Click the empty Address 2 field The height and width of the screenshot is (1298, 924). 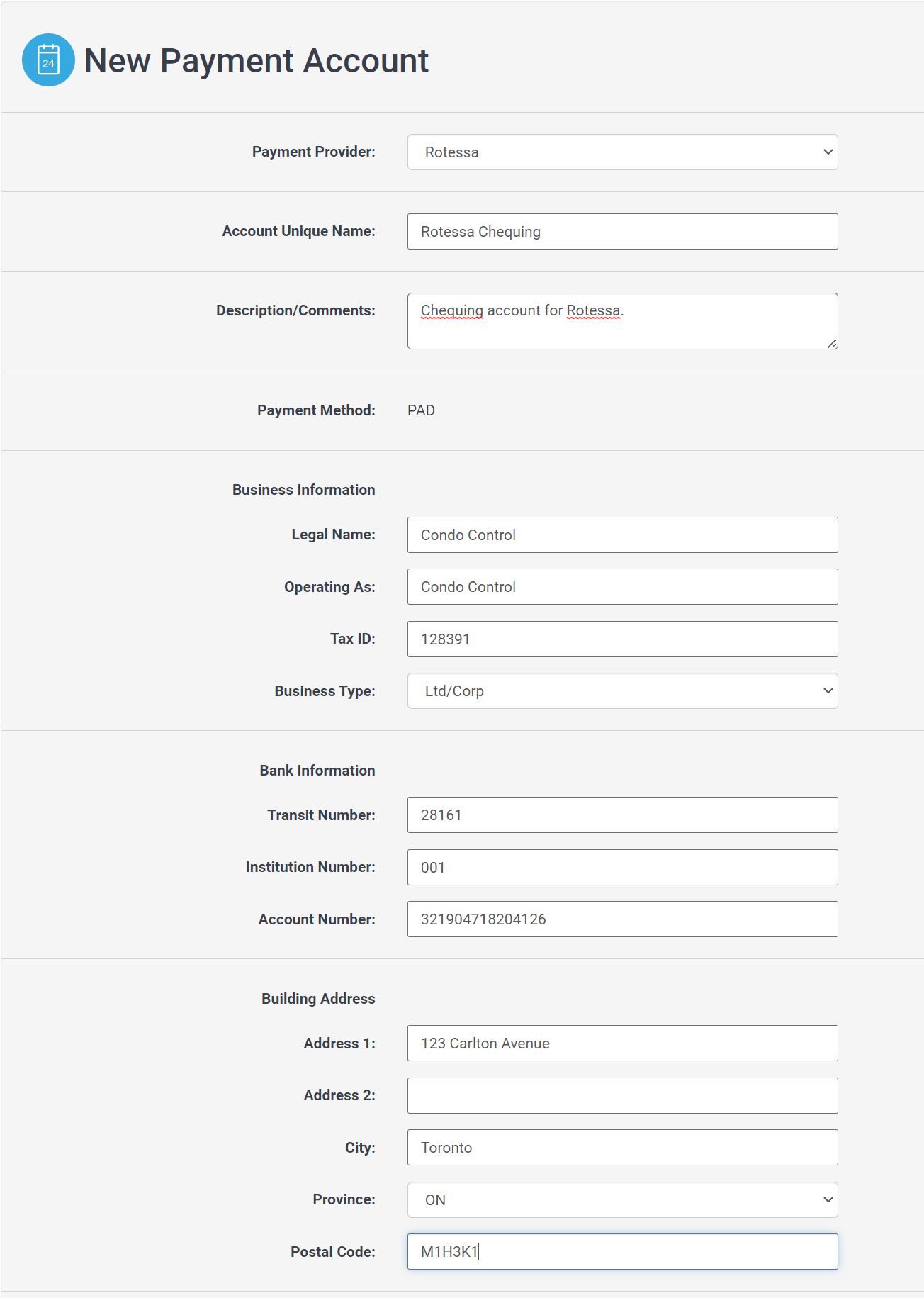622,1095
